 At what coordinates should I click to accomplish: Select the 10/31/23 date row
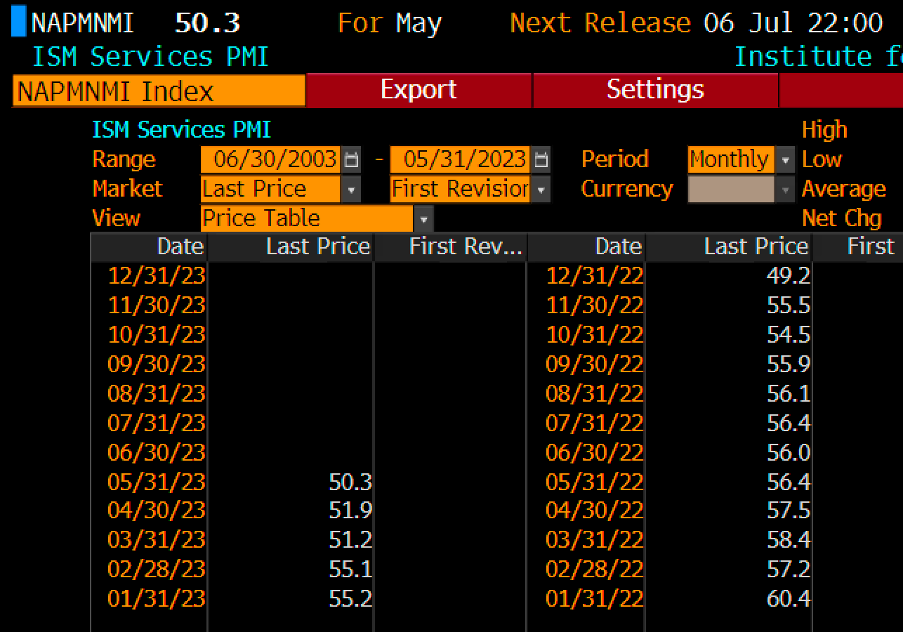coord(157,334)
